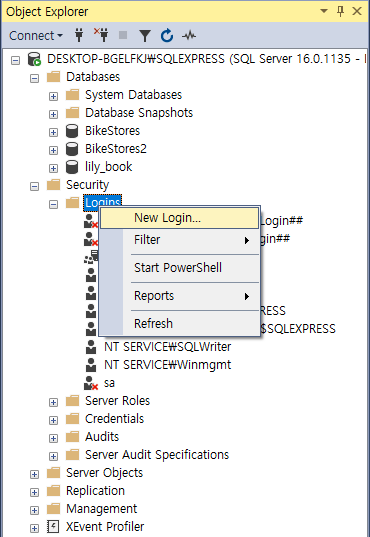Click the disabled sa login icon
Image resolution: width=370 pixels, height=537 pixels.
[x=91, y=383]
